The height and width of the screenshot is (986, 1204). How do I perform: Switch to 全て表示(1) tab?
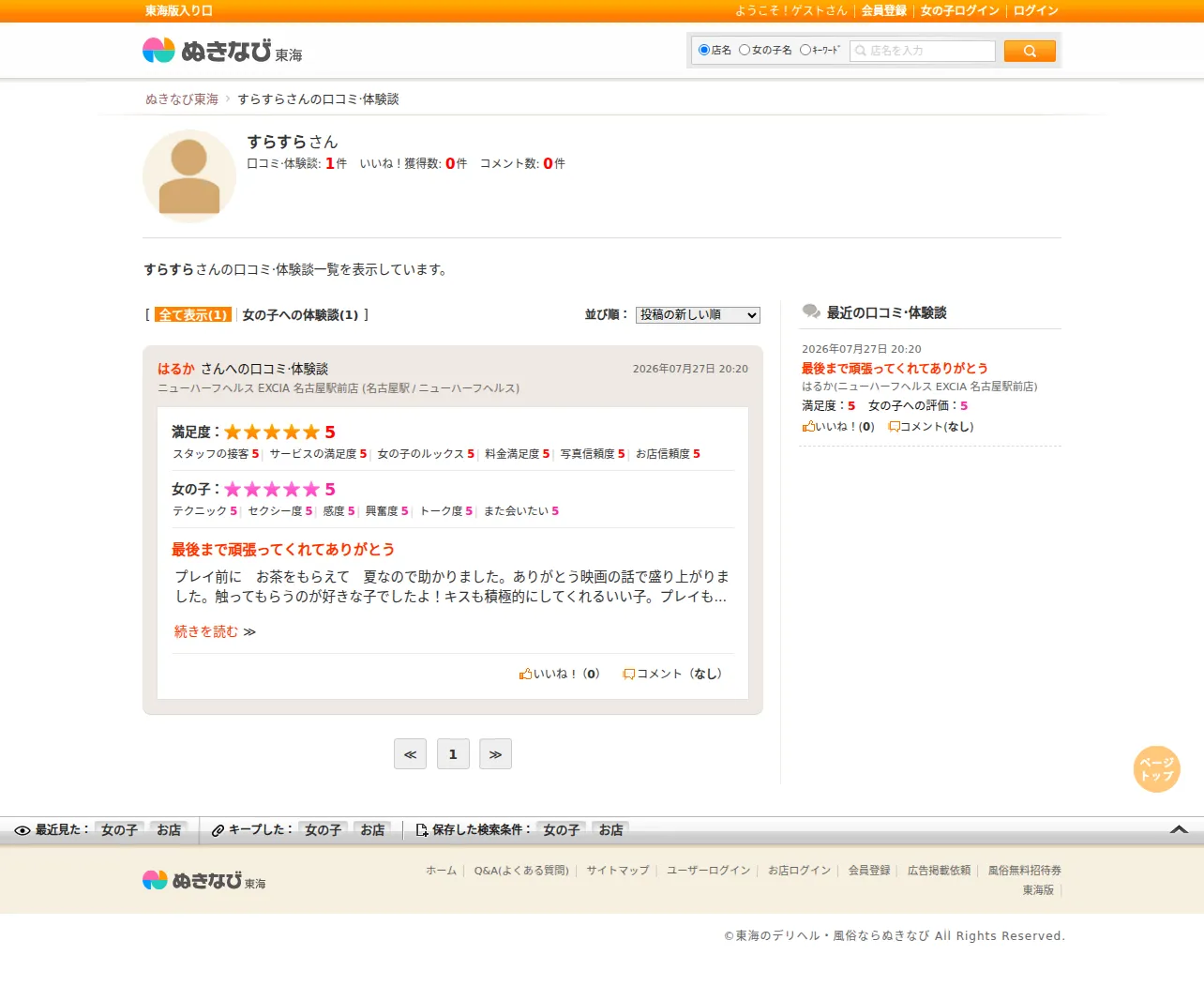click(193, 315)
